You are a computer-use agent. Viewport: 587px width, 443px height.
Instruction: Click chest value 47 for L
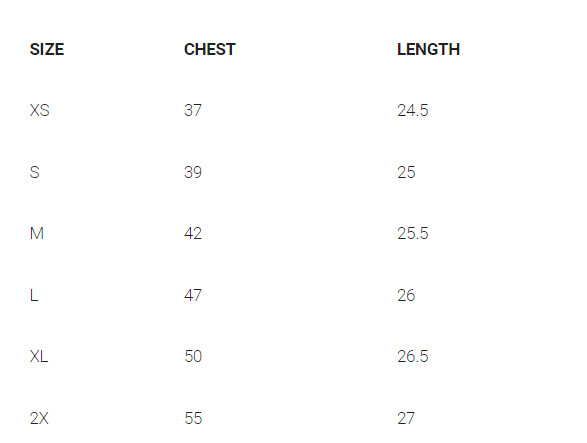point(193,295)
